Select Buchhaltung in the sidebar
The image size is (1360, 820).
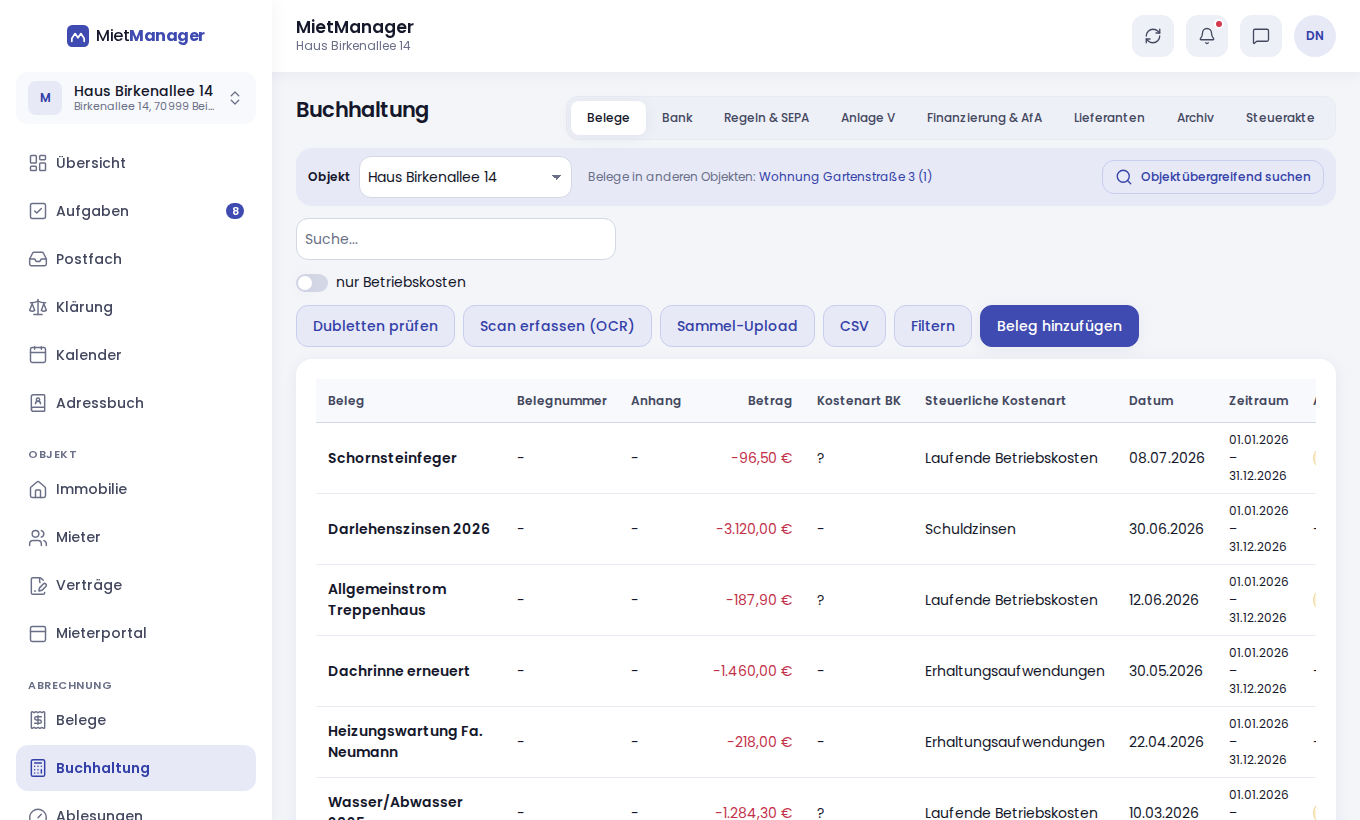coord(136,768)
